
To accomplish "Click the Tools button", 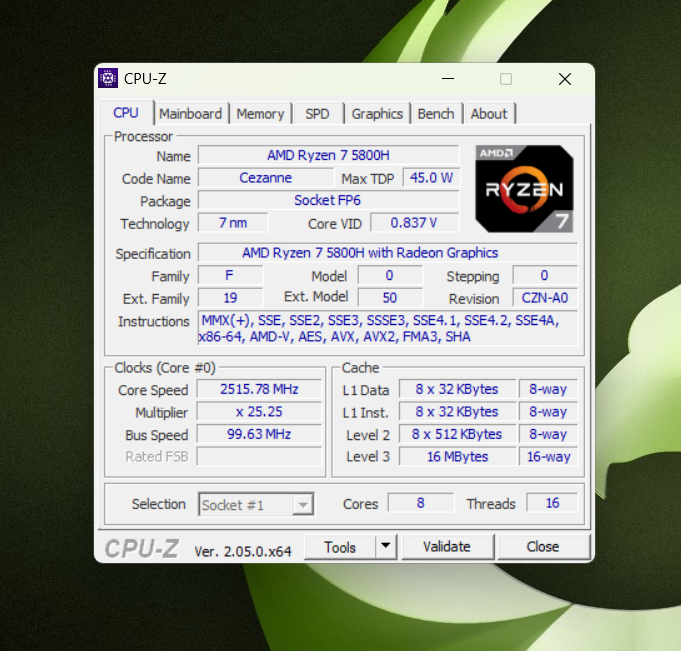I will (x=340, y=547).
